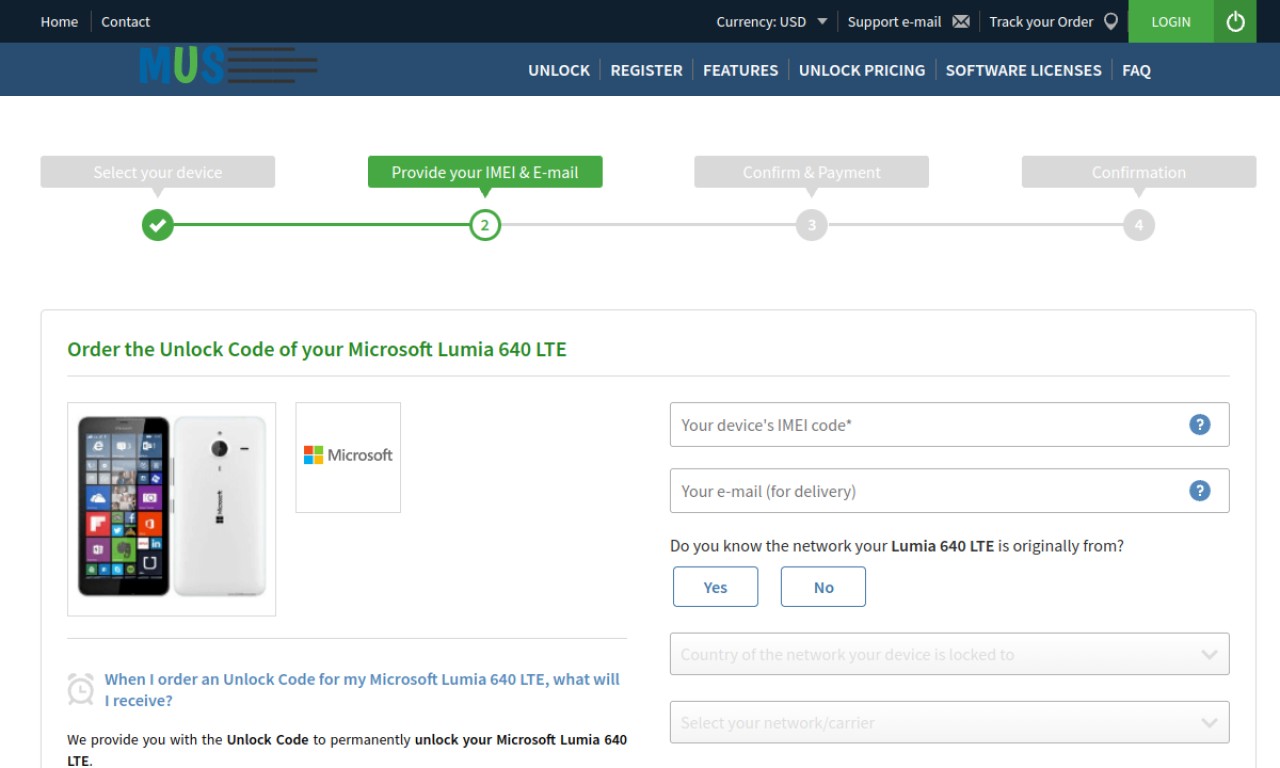Click the Microsoft brand logo tile

click(348, 457)
